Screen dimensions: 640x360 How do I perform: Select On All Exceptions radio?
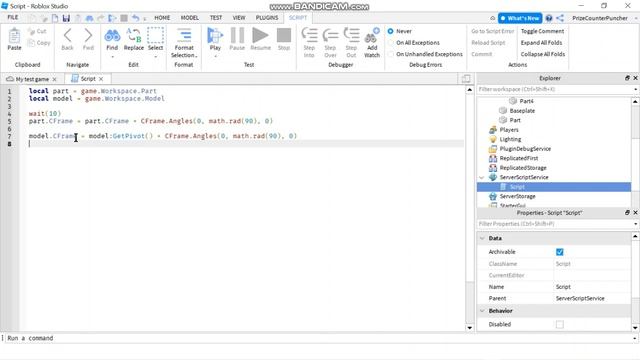391,42
